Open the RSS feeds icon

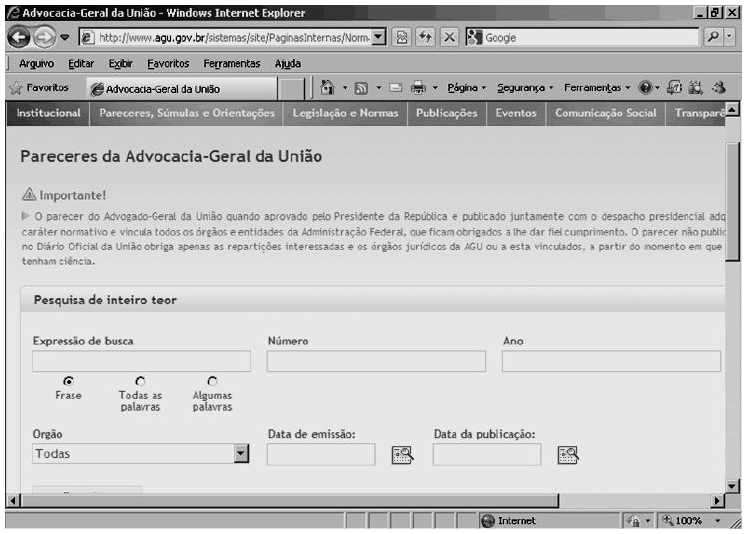(x=361, y=88)
